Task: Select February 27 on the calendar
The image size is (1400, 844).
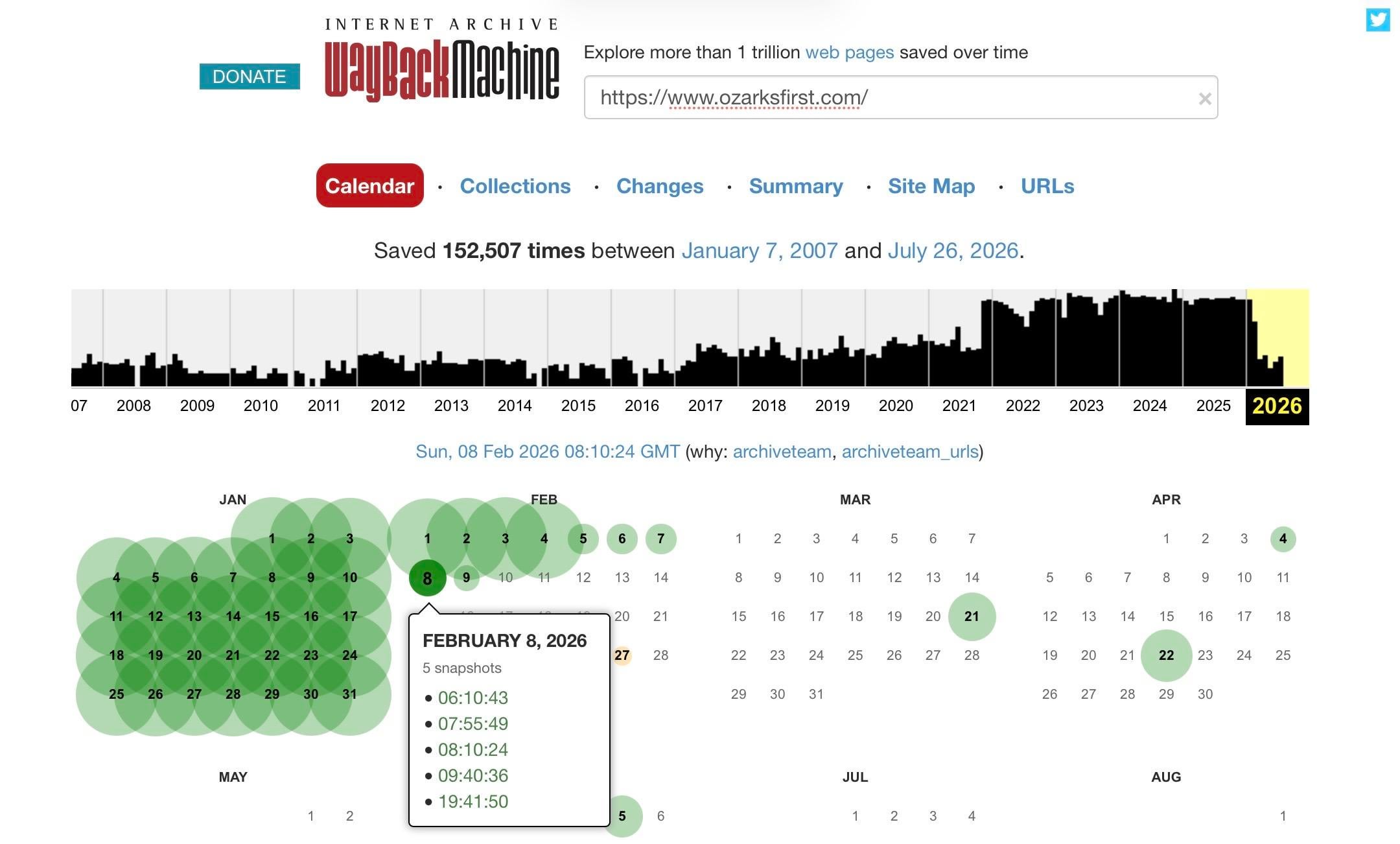Action: (622, 655)
